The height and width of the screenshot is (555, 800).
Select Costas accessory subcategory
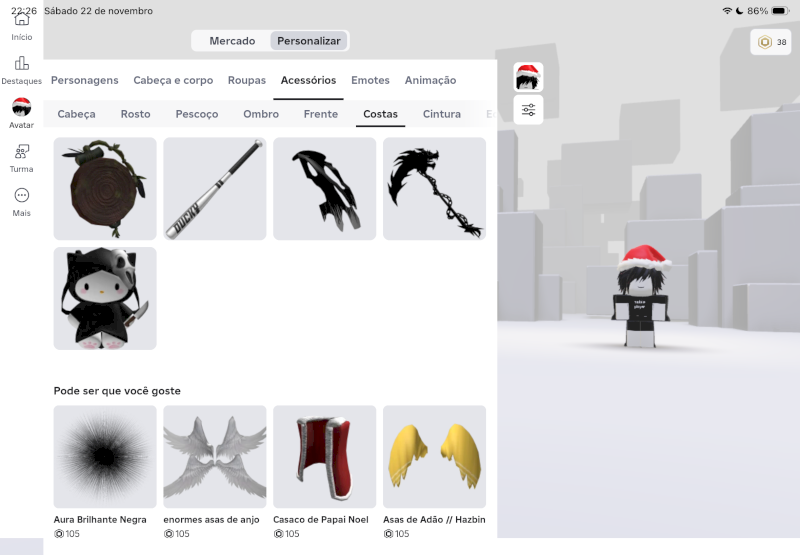pyautogui.click(x=381, y=114)
